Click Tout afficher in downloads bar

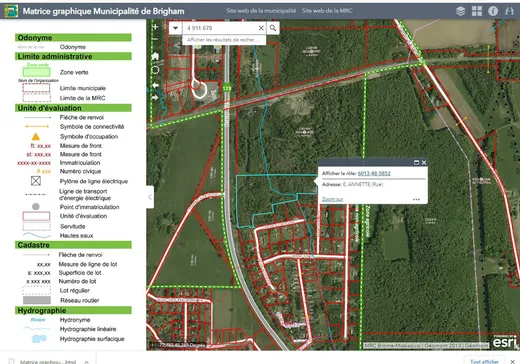[x=484, y=361]
